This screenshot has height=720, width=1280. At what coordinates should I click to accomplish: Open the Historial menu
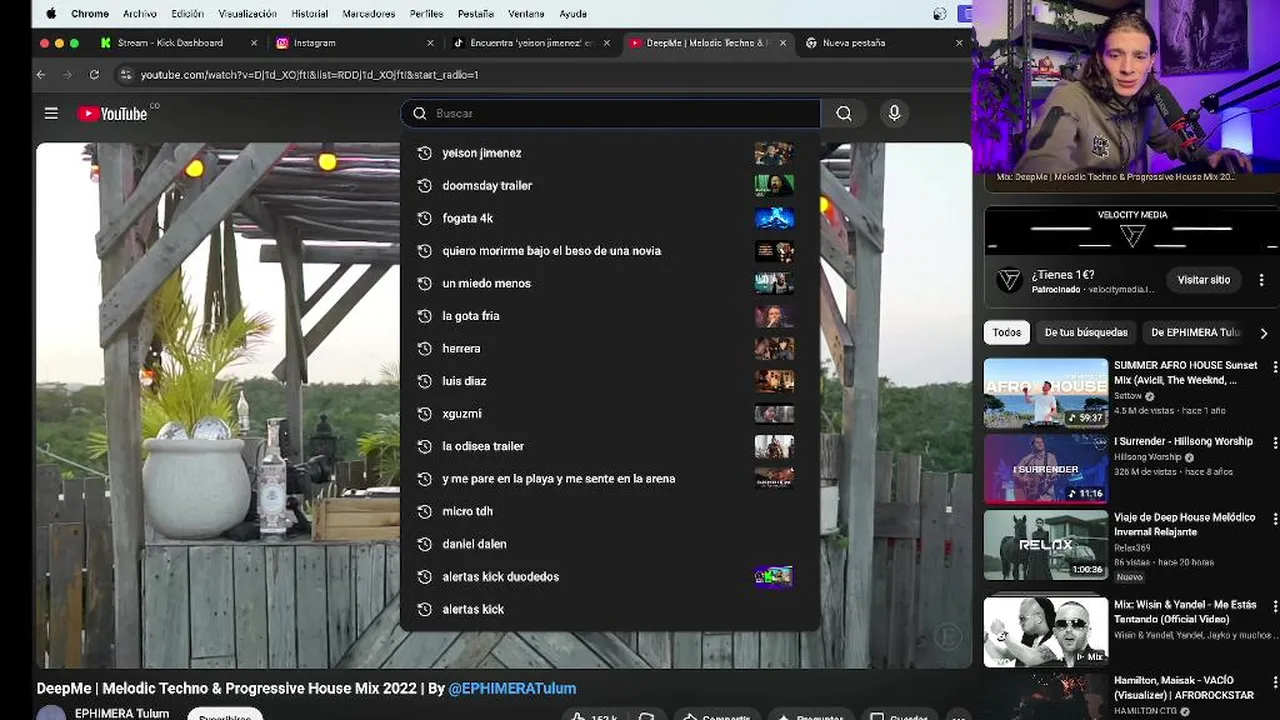coord(309,14)
